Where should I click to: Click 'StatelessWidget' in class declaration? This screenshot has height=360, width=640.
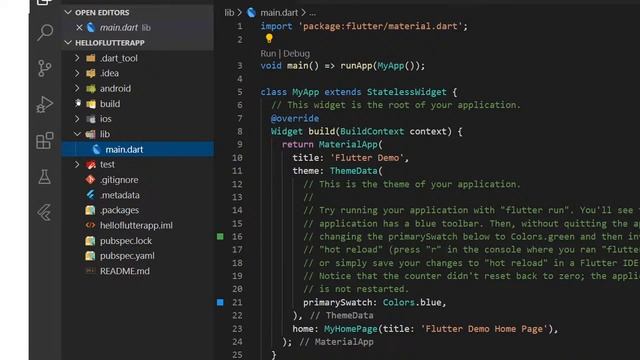tap(407, 92)
